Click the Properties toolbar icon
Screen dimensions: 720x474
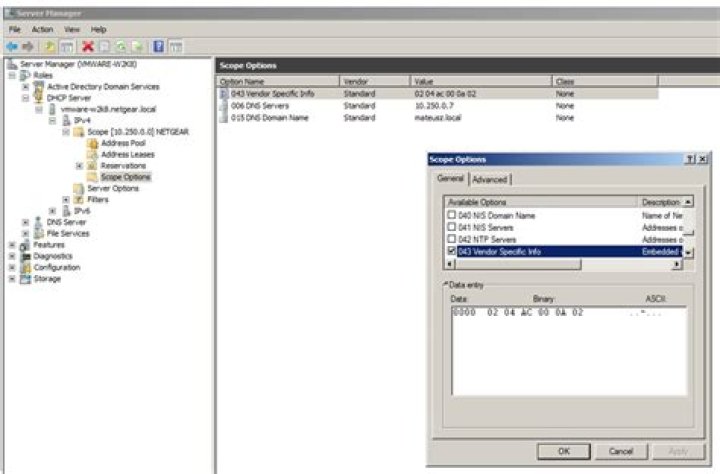(x=105, y=46)
